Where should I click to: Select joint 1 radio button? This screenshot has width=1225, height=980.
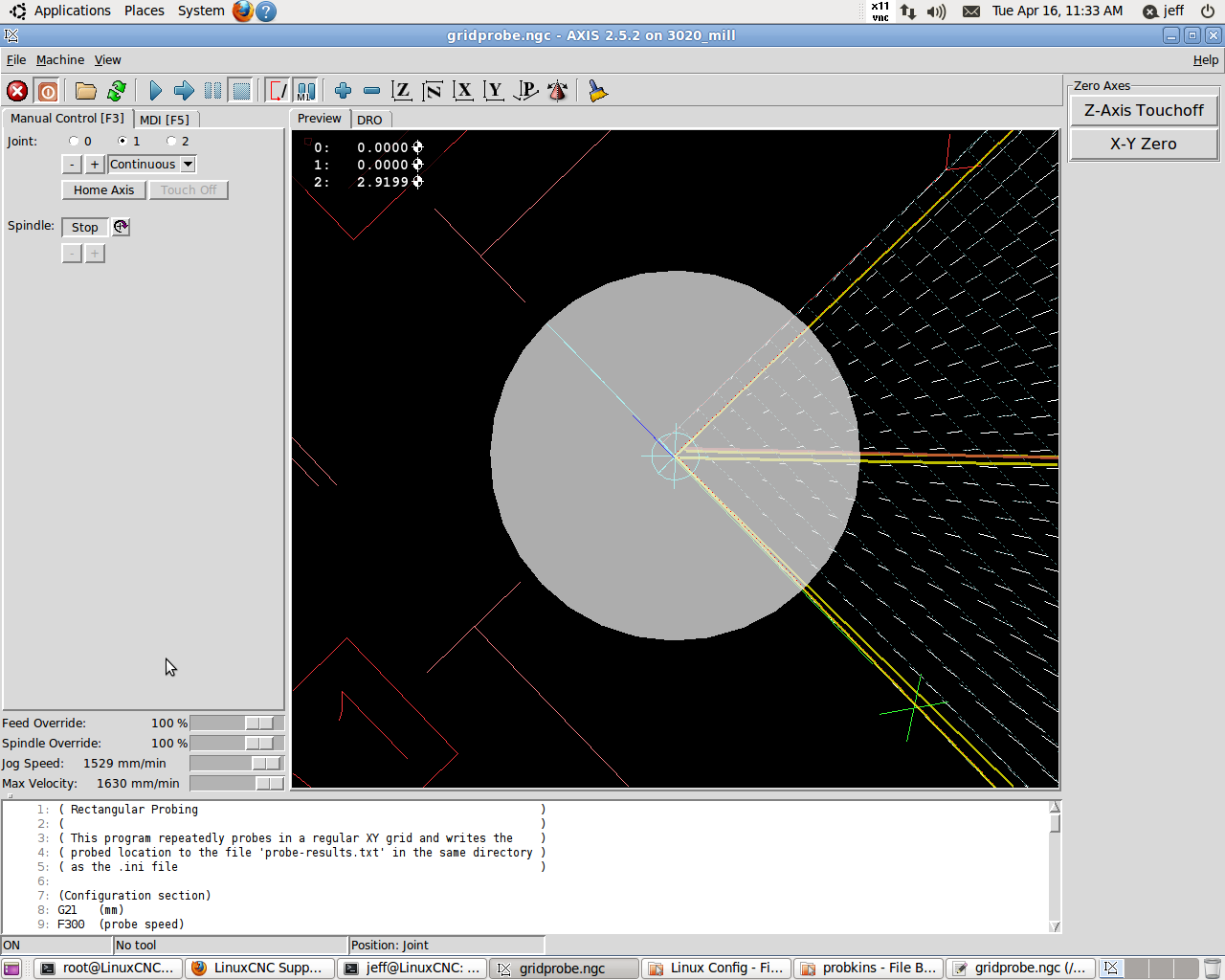(122, 141)
